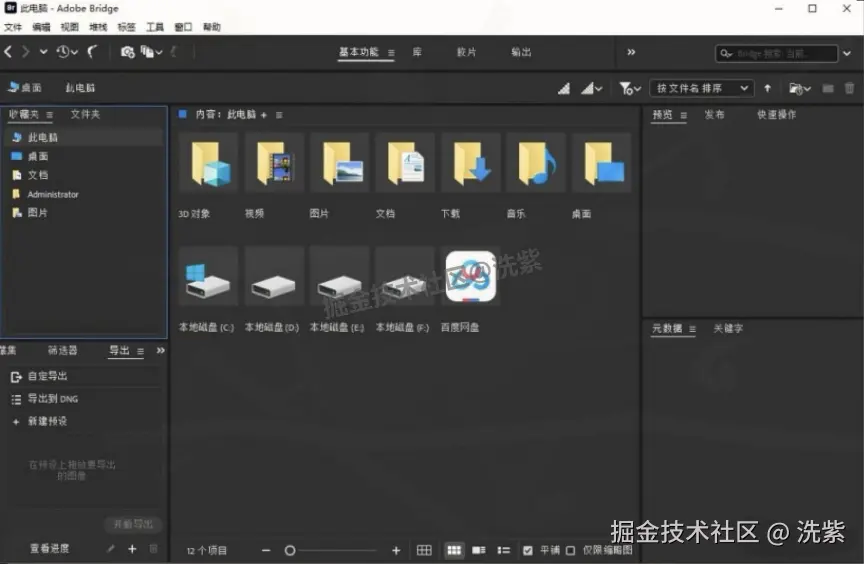Image resolution: width=864 pixels, height=564 pixels.
Task: Click the 此电脑 breadcrumb in path bar
Action: click(80, 88)
